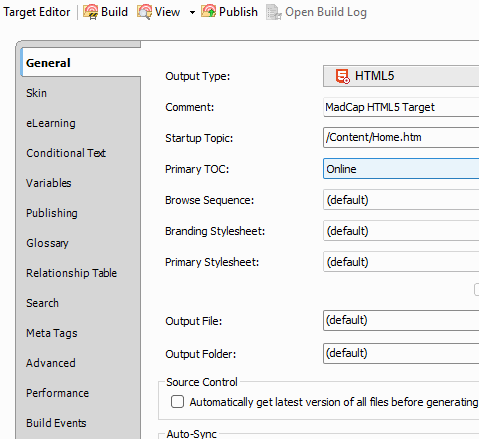This screenshot has height=439, width=479.
Task: Enable automatically get latest version checkbox
Action: click(x=177, y=402)
